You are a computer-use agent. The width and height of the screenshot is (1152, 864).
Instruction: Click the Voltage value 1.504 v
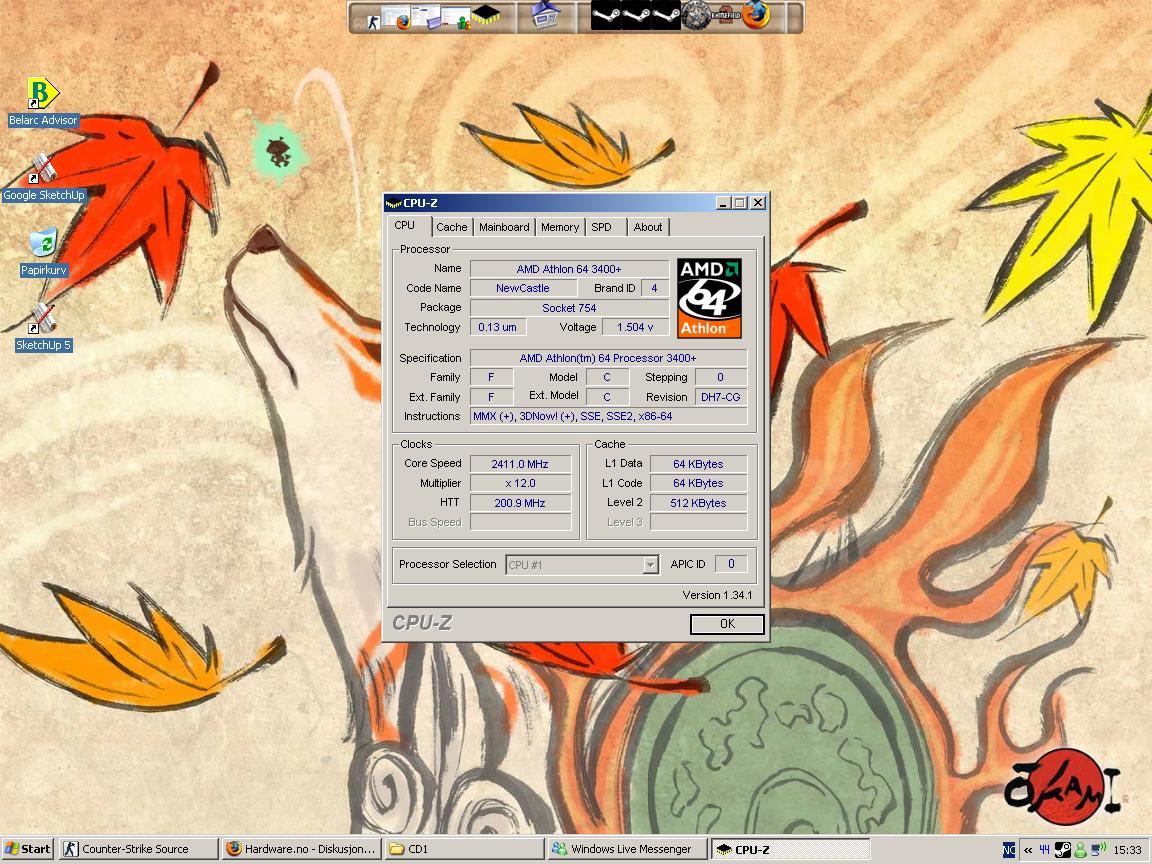pos(636,327)
